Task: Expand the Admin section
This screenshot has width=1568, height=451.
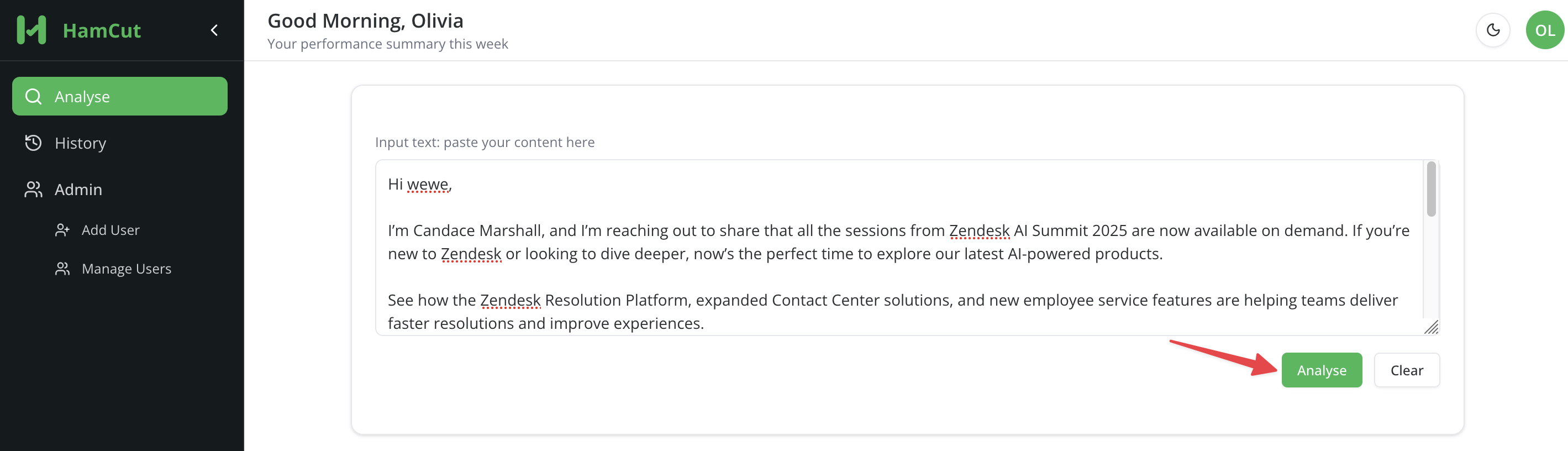Action: 78,189
